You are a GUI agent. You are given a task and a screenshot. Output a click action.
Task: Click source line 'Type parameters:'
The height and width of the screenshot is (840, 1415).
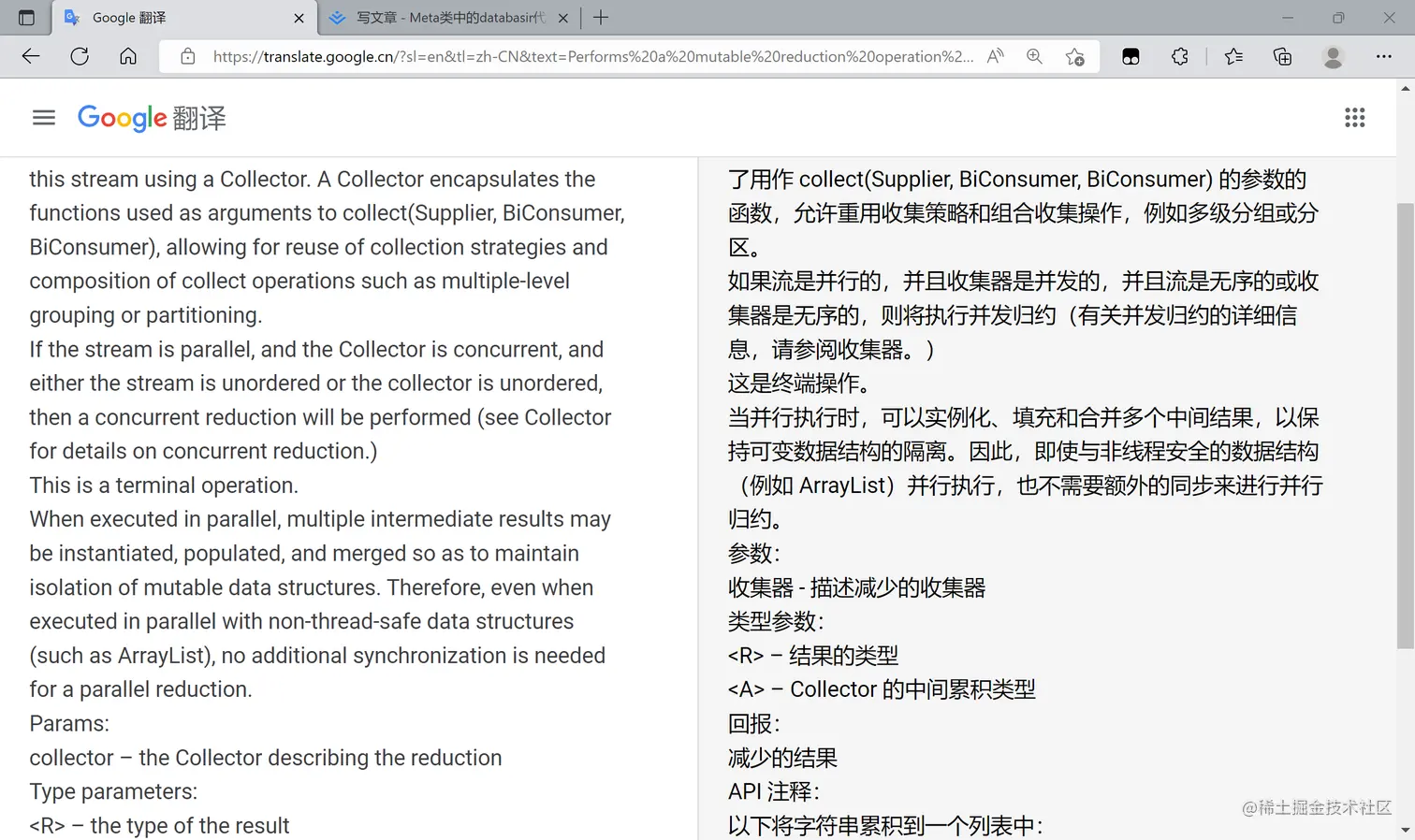[x=113, y=791]
